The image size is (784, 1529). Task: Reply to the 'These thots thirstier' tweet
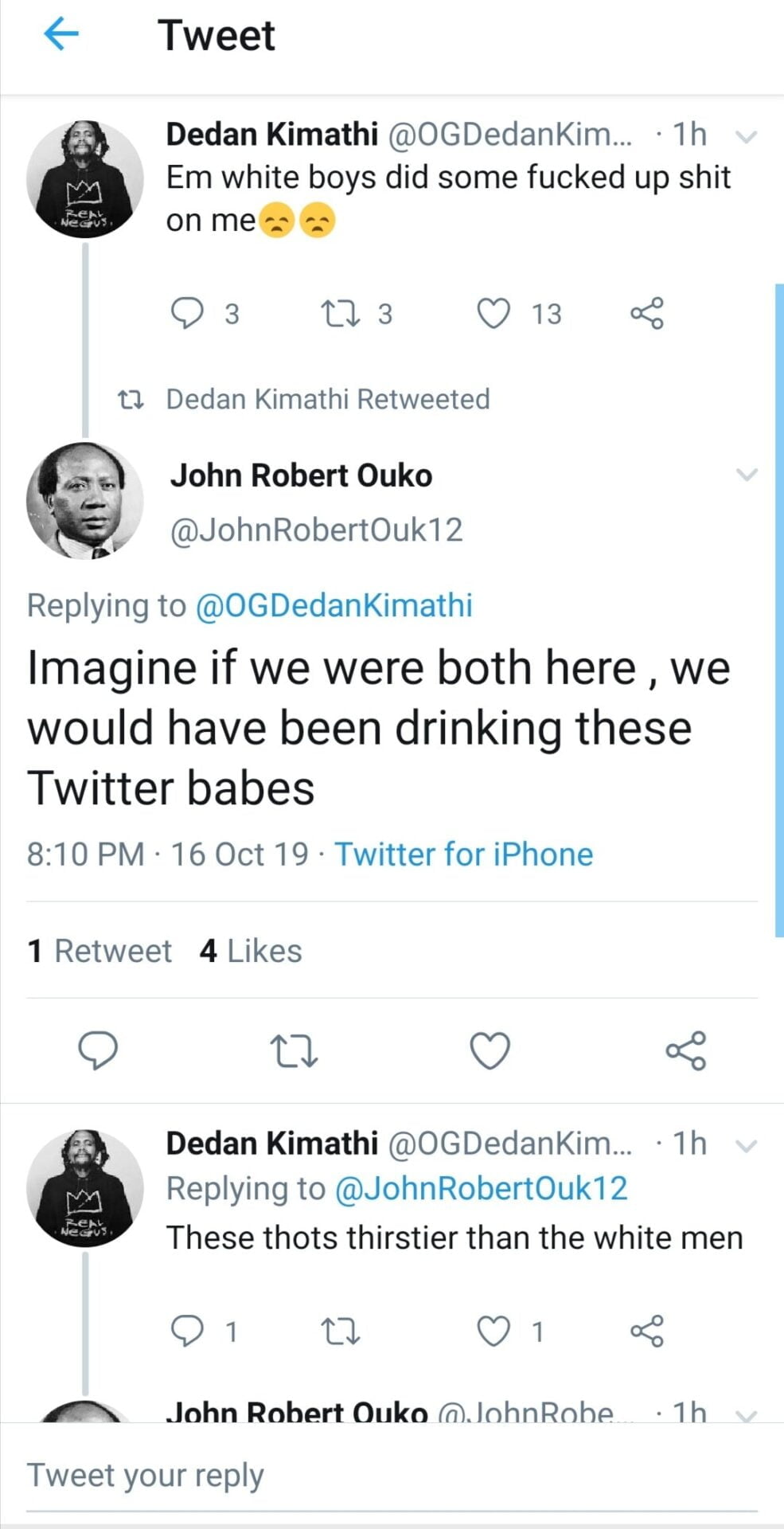point(188,1331)
